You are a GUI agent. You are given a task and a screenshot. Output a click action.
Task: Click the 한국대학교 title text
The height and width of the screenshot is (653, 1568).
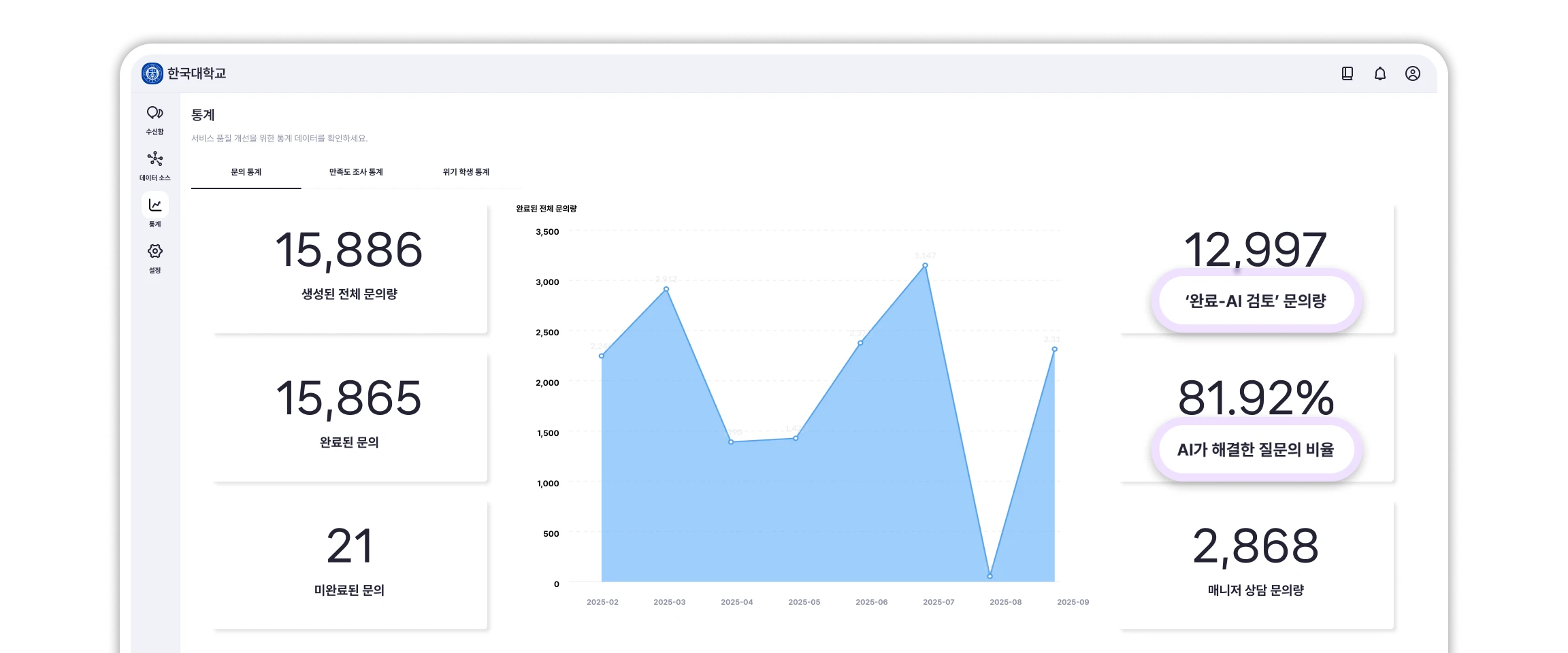click(197, 73)
